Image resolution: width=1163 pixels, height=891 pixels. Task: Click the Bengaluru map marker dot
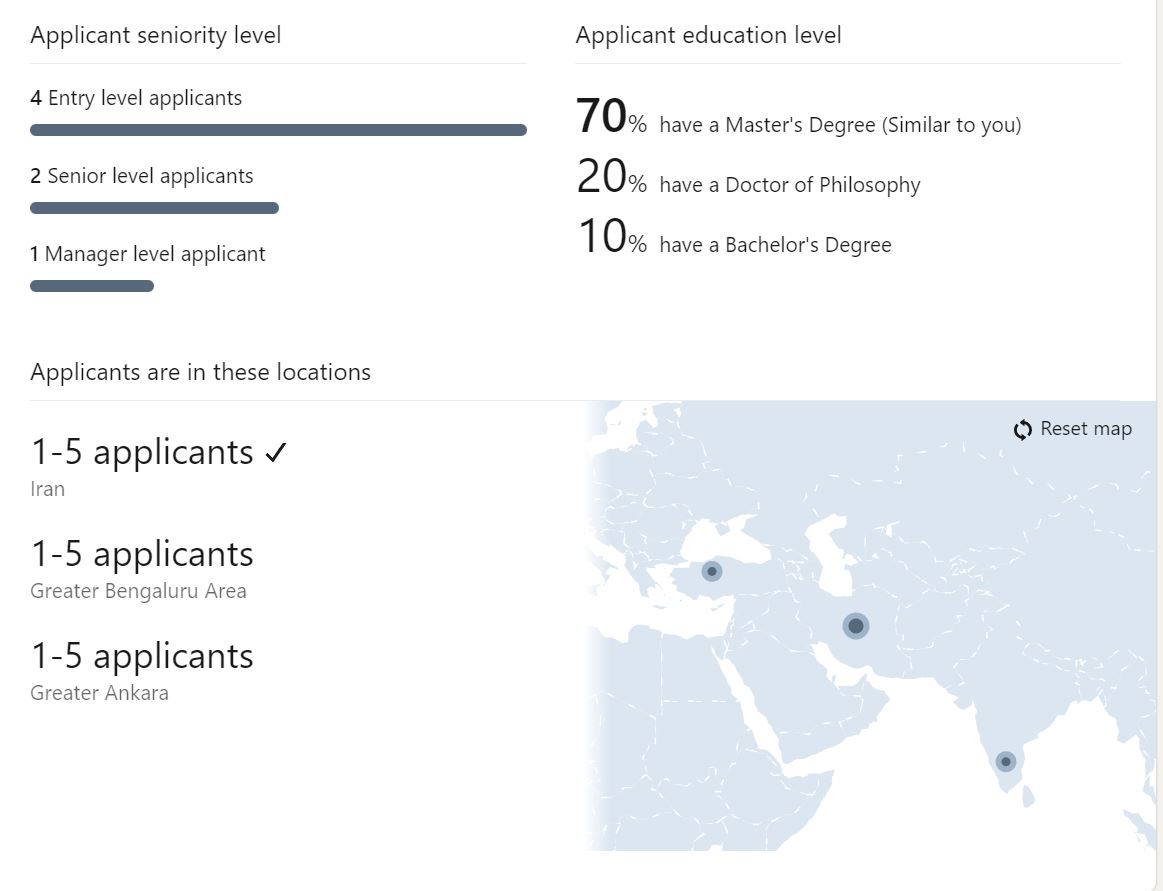(x=1006, y=762)
